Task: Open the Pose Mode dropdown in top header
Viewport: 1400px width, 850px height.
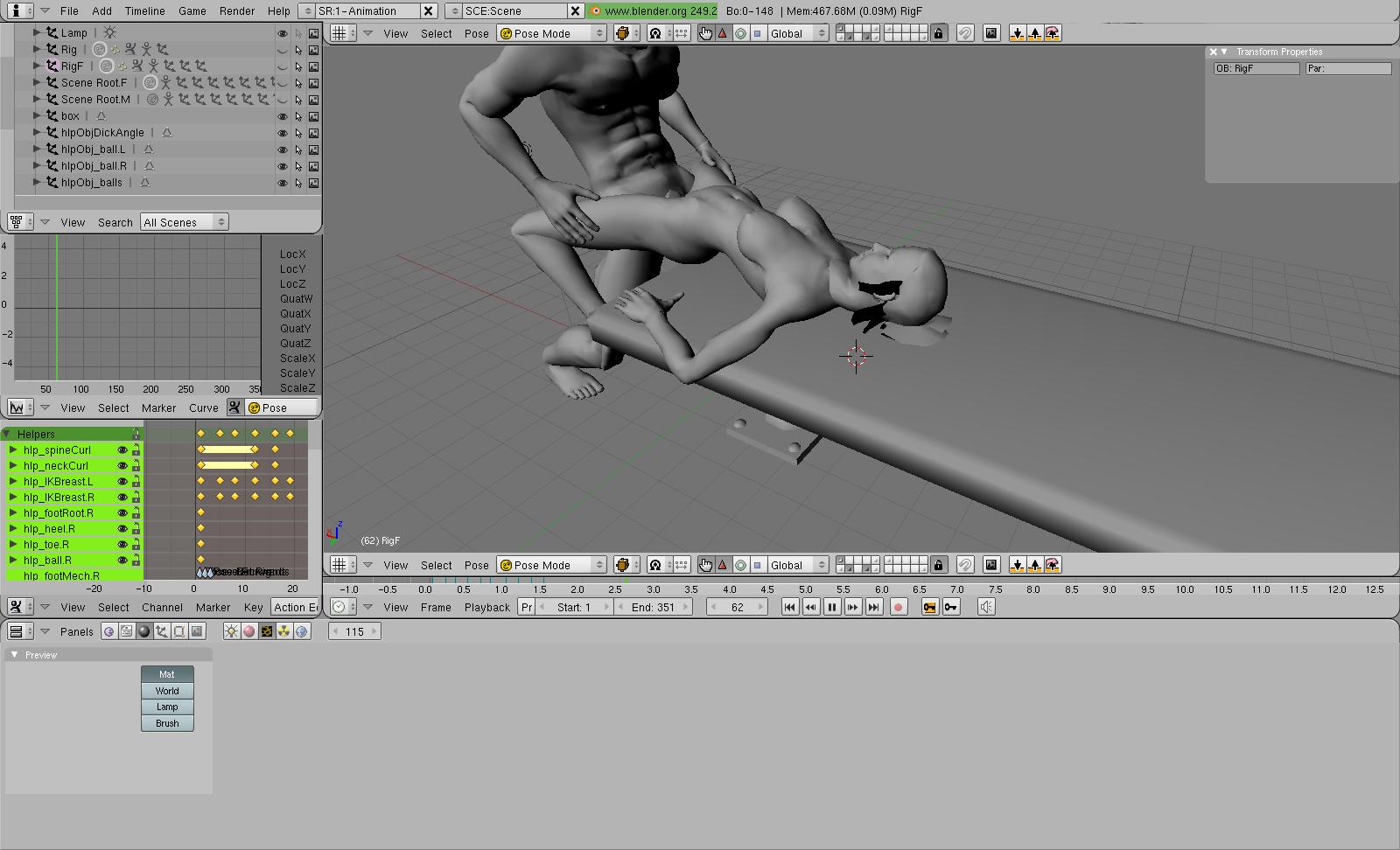Action: pyautogui.click(x=551, y=33)
